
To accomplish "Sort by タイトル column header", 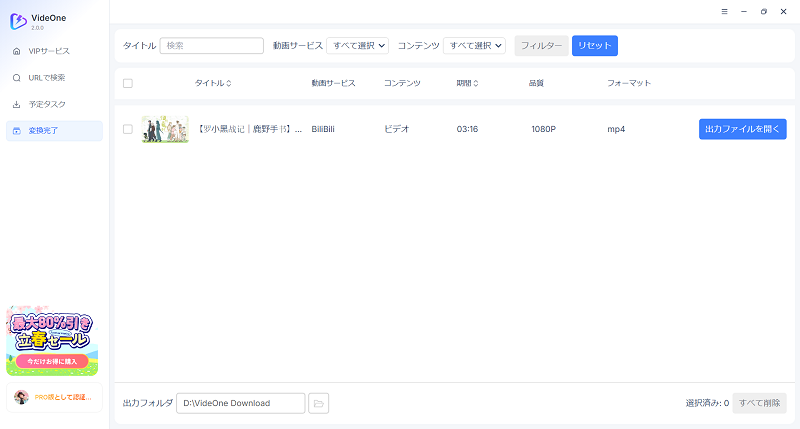I will (x=213, y=83).
